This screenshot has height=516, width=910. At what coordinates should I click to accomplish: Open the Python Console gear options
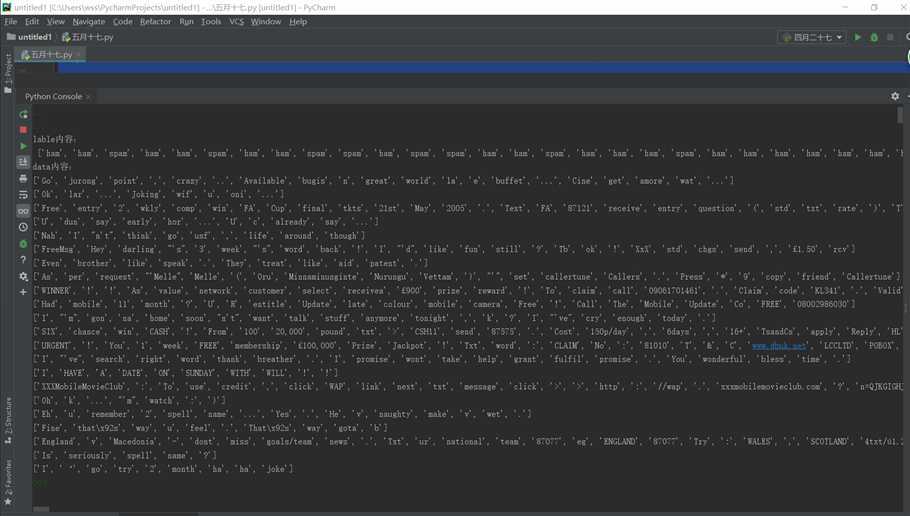tap(895, 96)
